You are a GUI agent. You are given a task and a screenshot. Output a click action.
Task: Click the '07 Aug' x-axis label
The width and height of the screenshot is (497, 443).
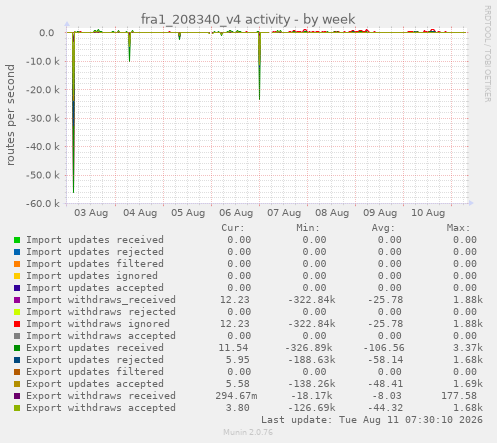click(x=284, y=213)
